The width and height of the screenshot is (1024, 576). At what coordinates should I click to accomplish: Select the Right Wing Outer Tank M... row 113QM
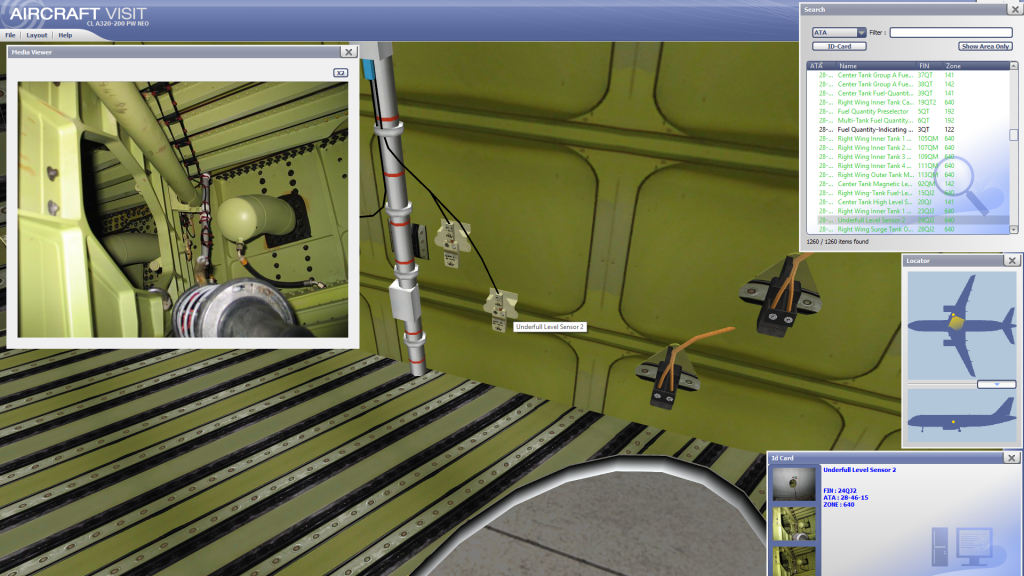[x=908, y=175]
